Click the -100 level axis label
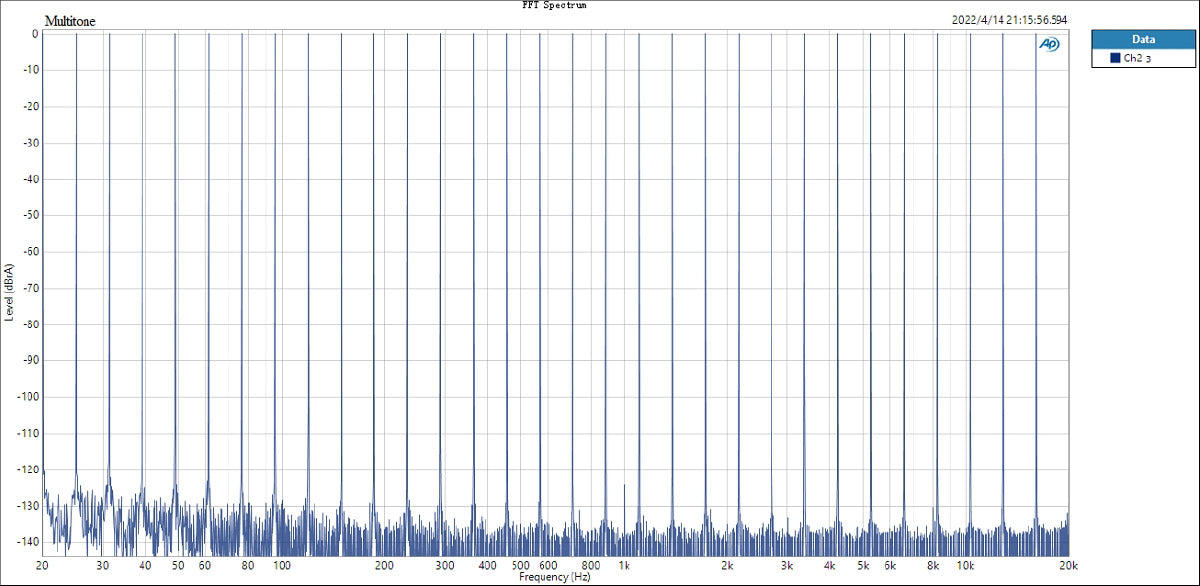Screen dimensions: 1200x586 [x=25, y=397]
